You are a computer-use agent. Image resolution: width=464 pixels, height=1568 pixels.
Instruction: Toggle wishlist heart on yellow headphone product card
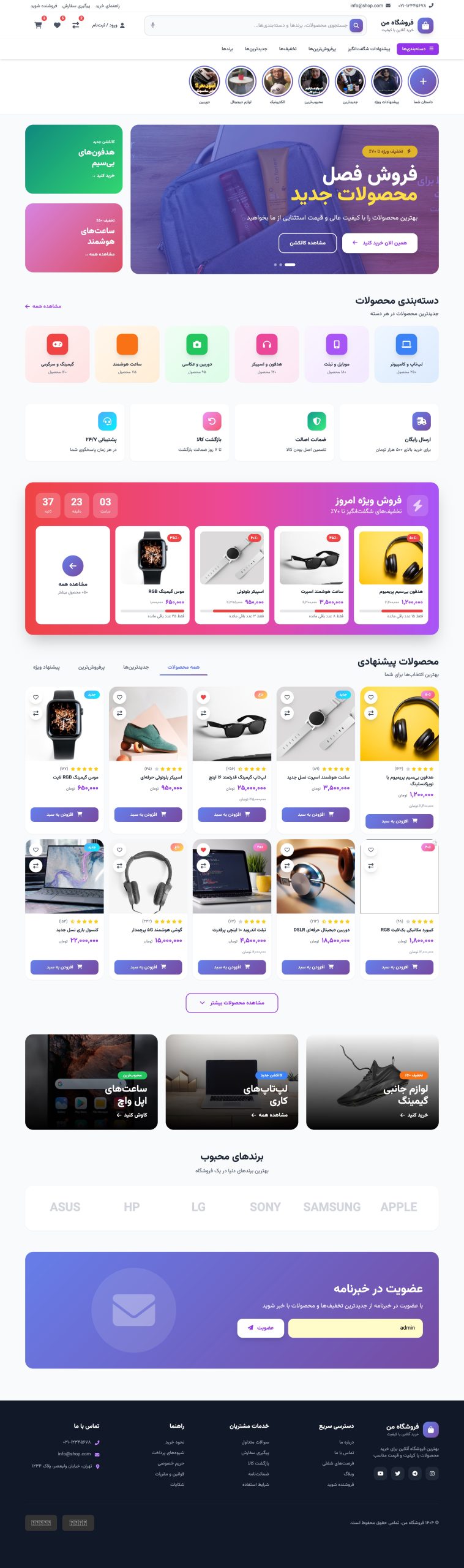[x=371, y=697]
